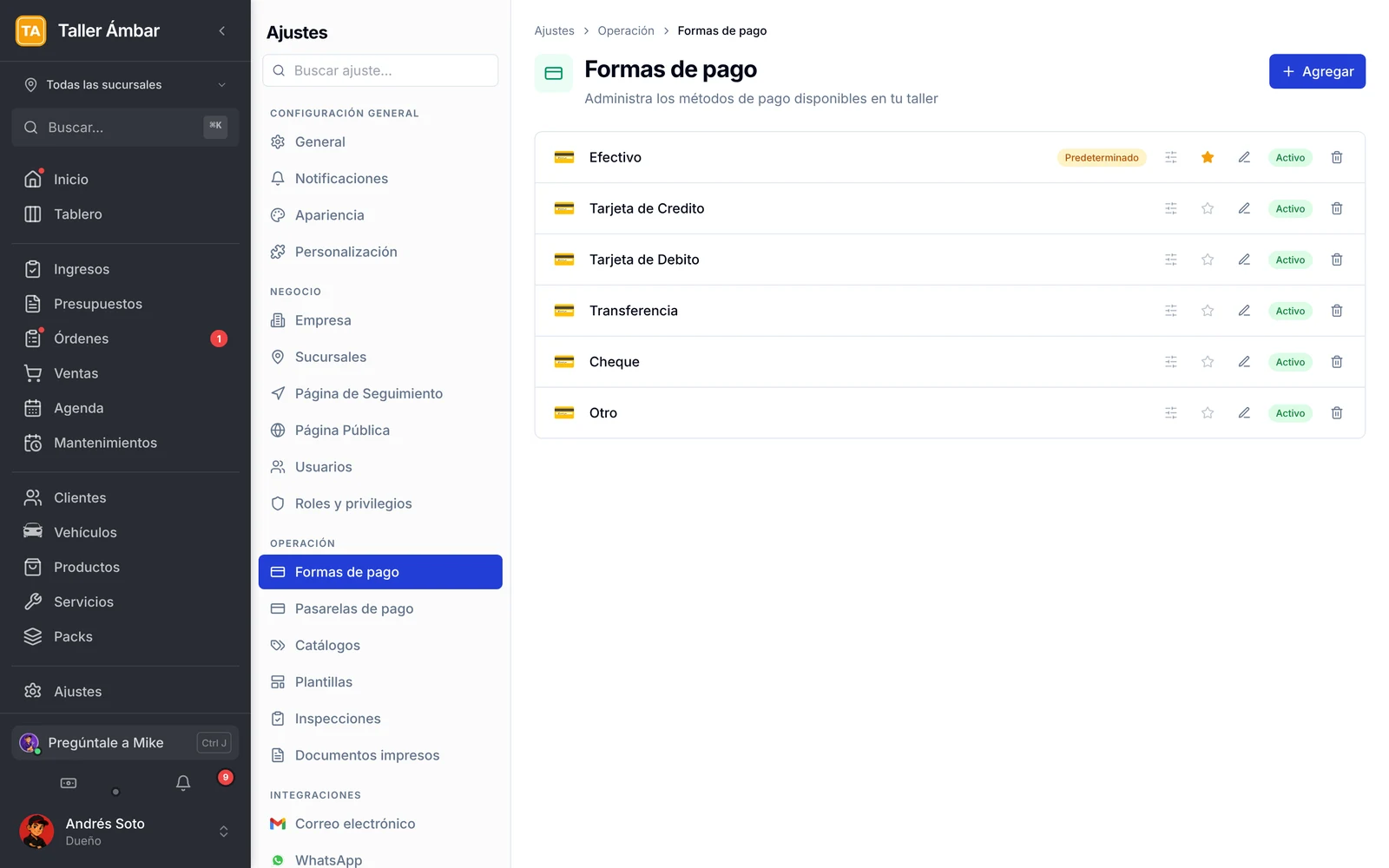Delete the Transferencia payment method
This screenshot has width=1389, height=868.
[x=1336, y=311]
